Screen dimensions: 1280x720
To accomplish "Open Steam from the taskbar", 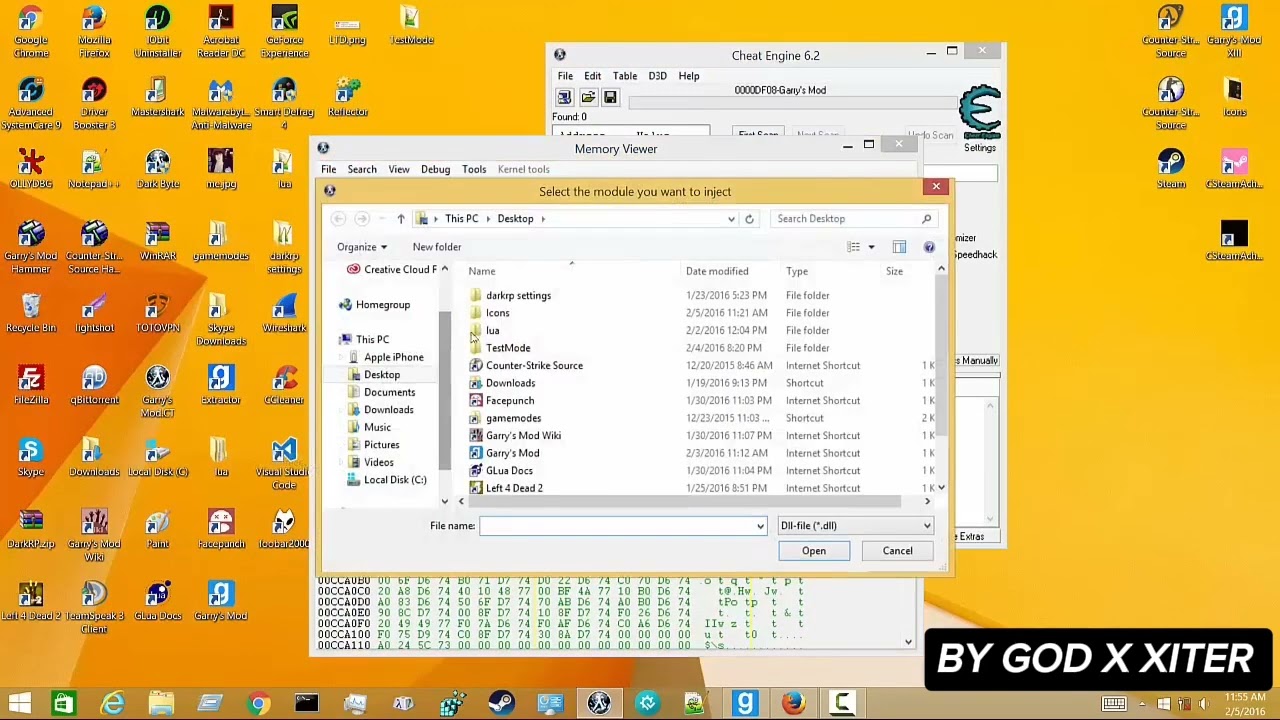I will click(501, 704).
